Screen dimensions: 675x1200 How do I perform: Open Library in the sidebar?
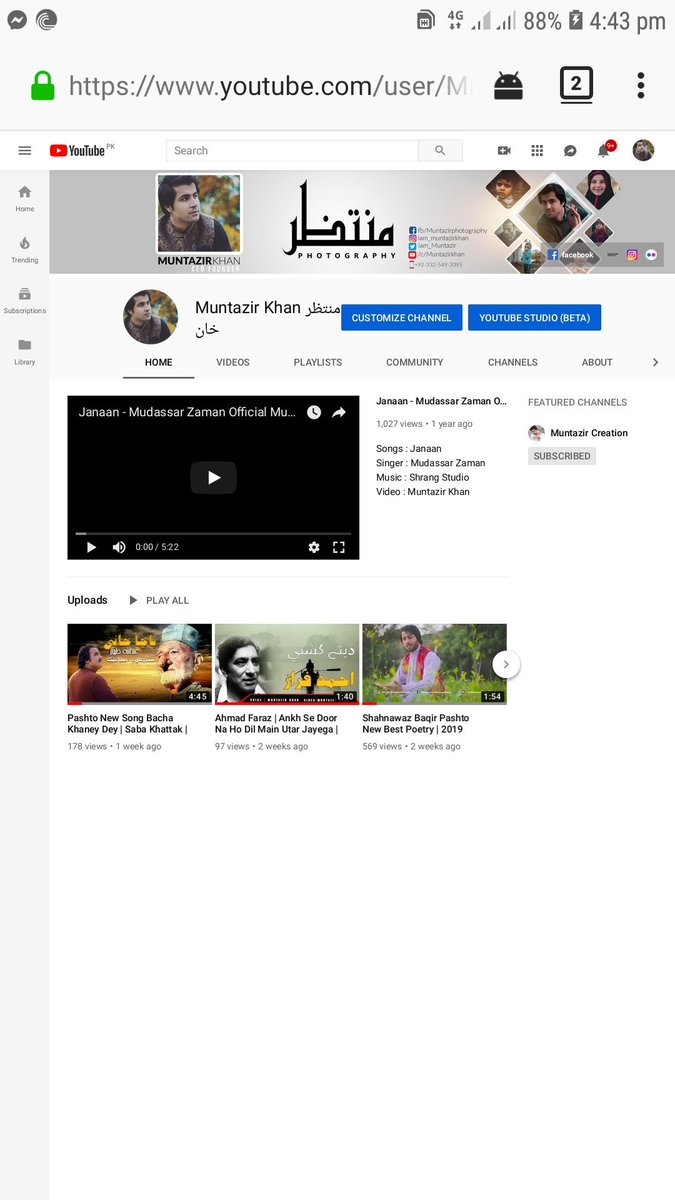[25, 351]
